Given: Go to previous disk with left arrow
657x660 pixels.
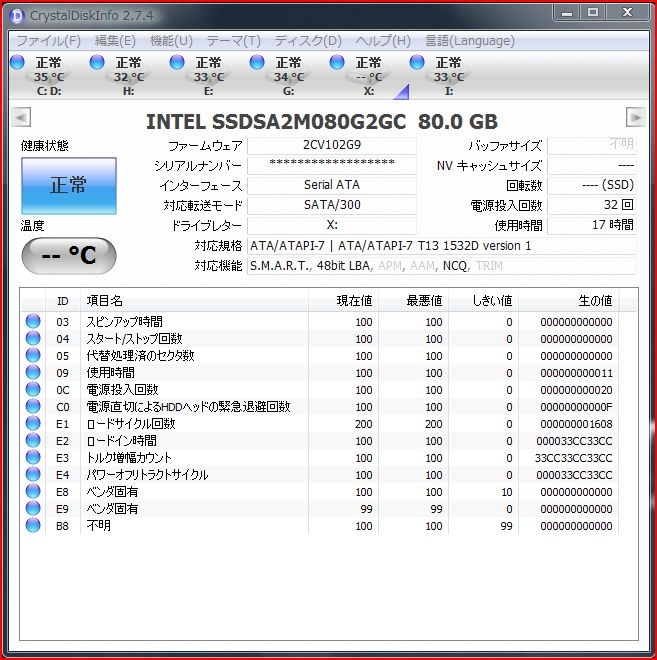Looking at the screenshot, I should [21, 117].
